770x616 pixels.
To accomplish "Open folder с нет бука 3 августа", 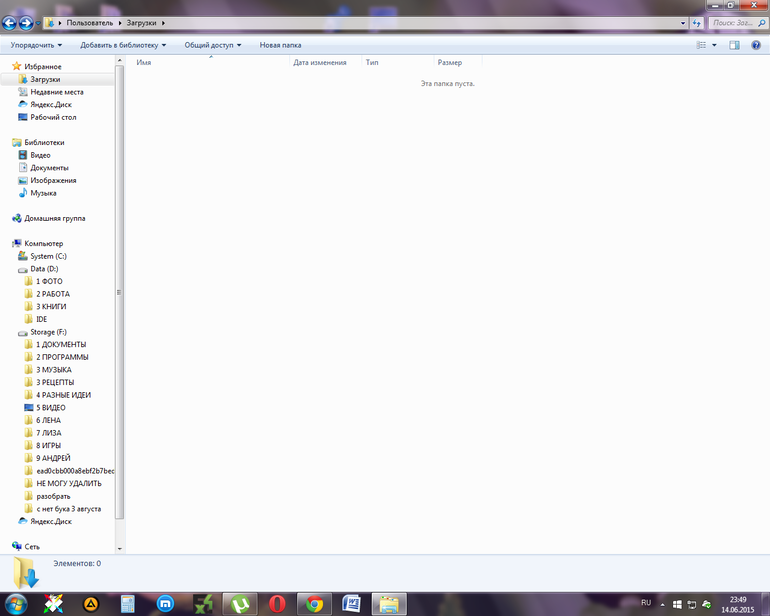I will point(68,509).
